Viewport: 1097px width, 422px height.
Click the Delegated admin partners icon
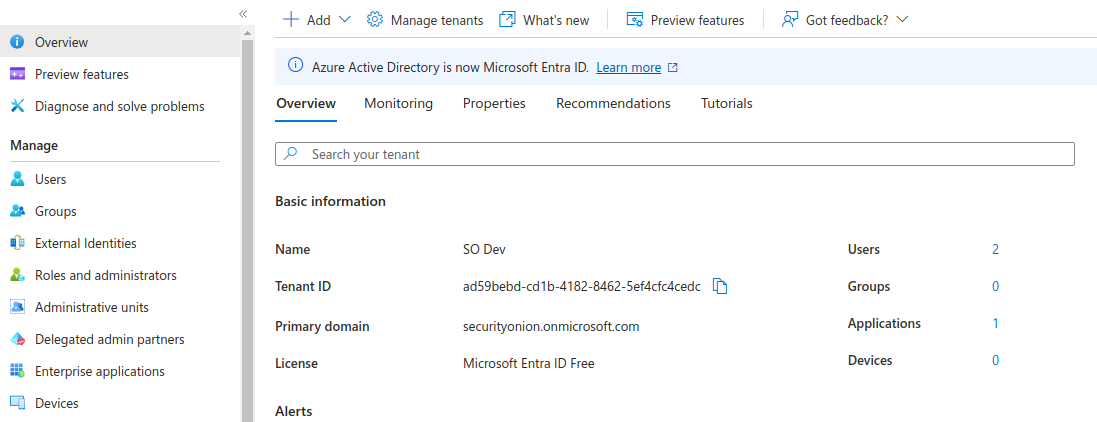tap(17, 340)
